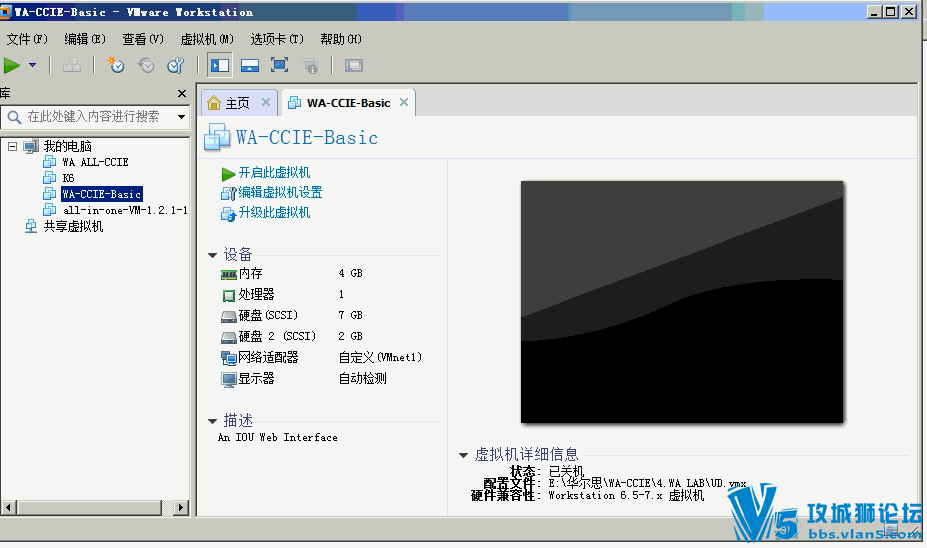
Task: Click library scrollbar right arrow
Action: pos(181,507)
